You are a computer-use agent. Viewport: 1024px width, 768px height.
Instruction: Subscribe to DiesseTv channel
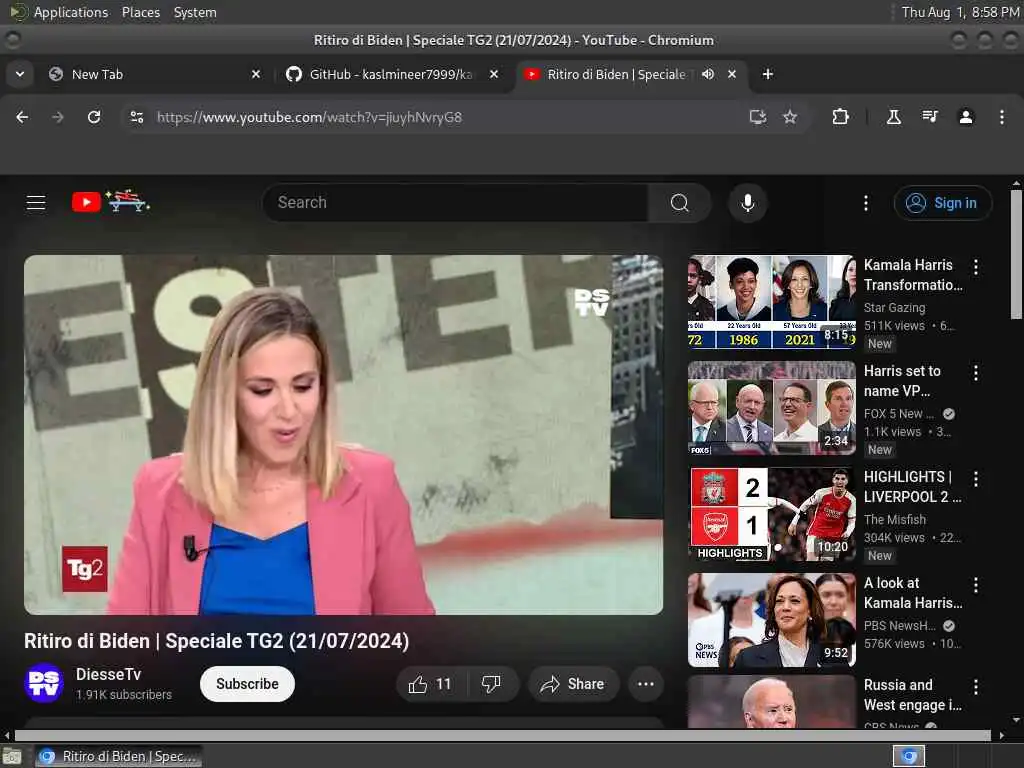pos(248,684)
